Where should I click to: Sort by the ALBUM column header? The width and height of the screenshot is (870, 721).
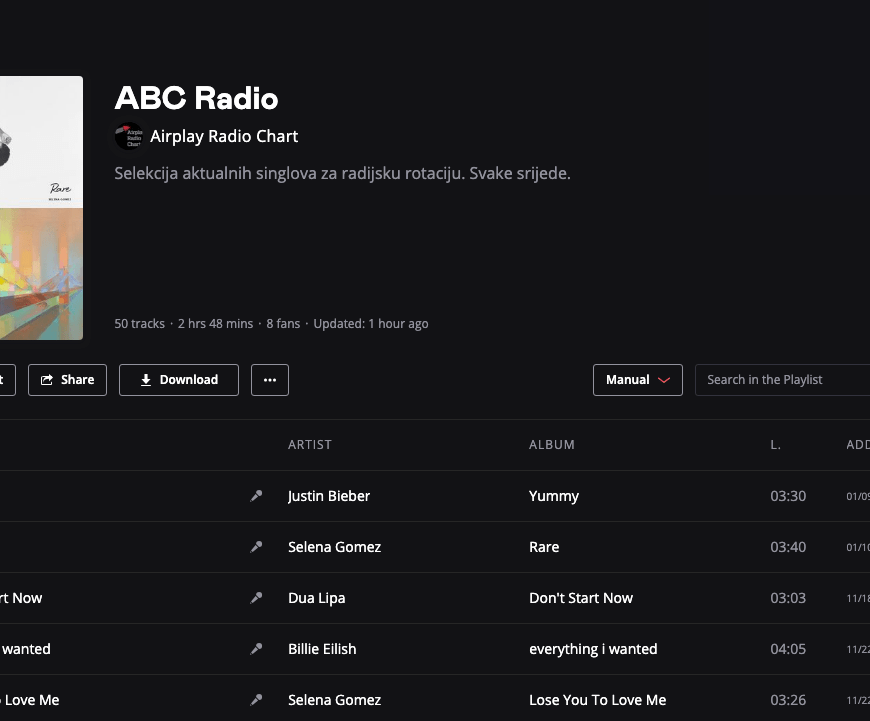point(551,445)
